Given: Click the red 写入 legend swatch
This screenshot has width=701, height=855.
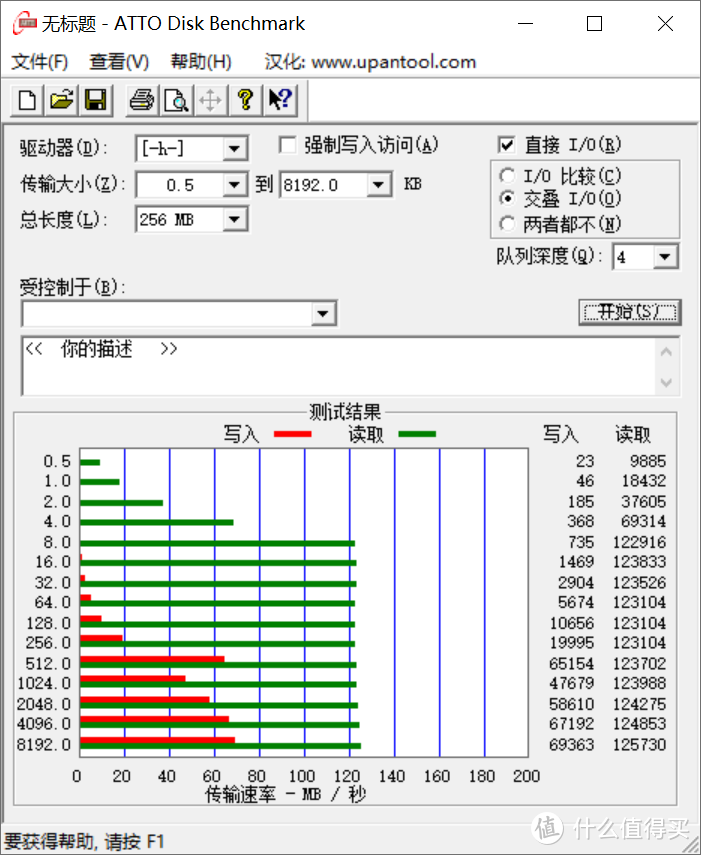Looking at the screenshot, I should click(293, 434).
